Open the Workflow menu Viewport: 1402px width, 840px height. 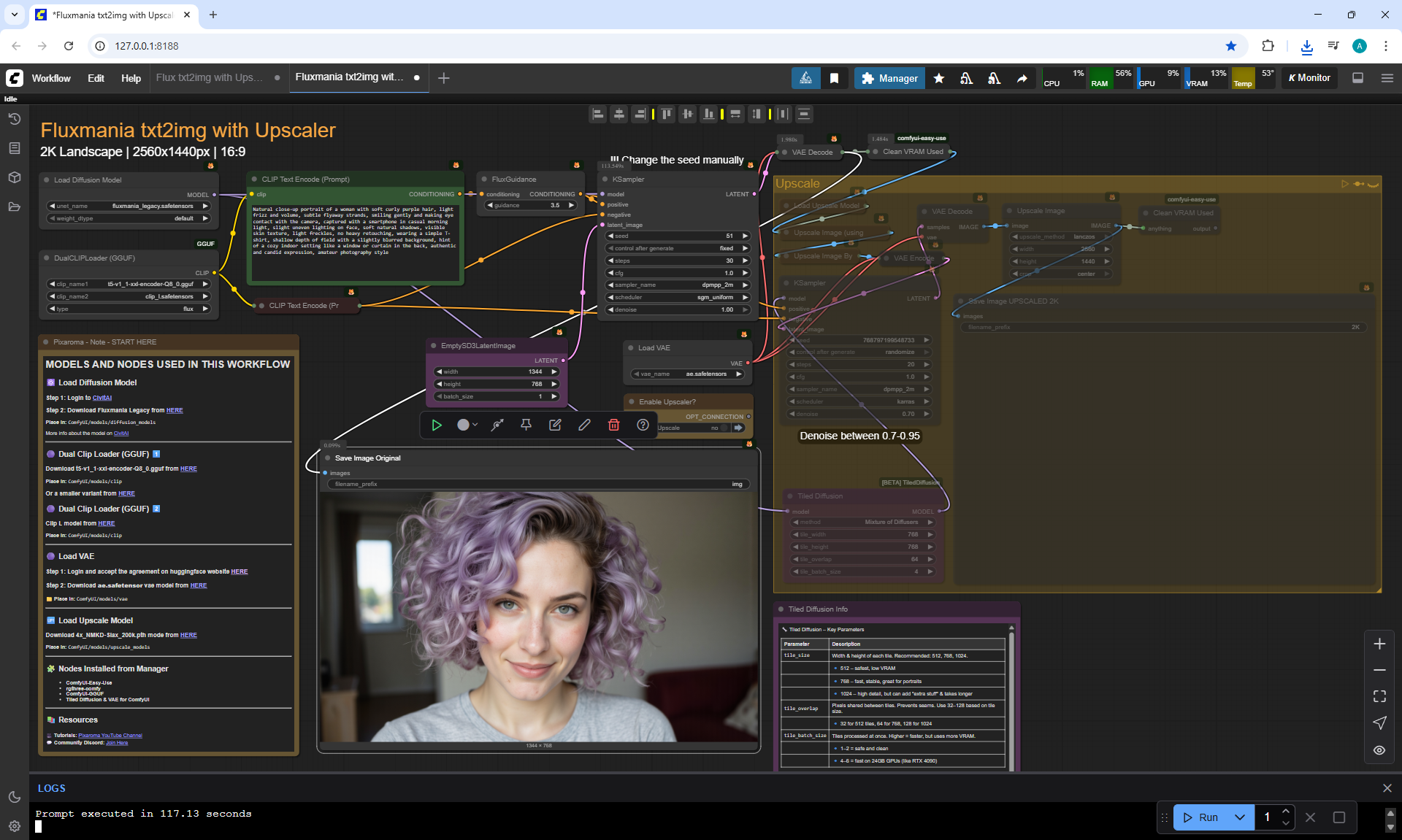51,78
